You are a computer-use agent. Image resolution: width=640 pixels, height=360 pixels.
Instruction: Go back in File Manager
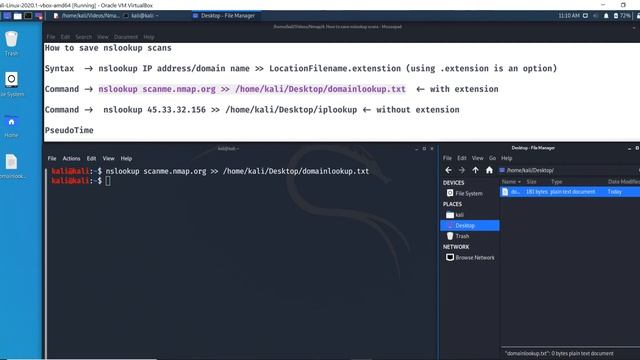click(x=449, y=170)
